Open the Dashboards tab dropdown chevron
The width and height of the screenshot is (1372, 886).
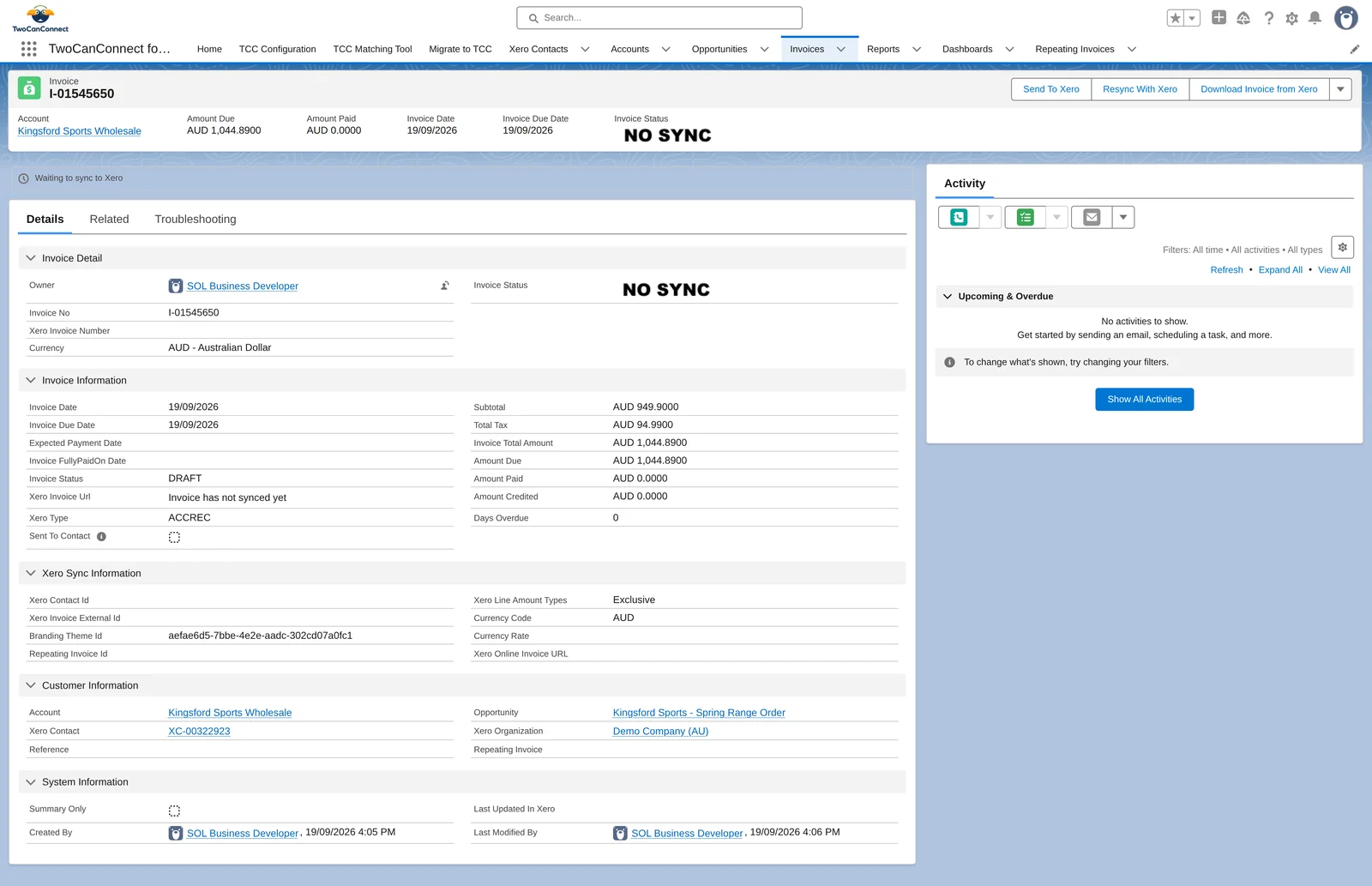[x=1010, y=49]
